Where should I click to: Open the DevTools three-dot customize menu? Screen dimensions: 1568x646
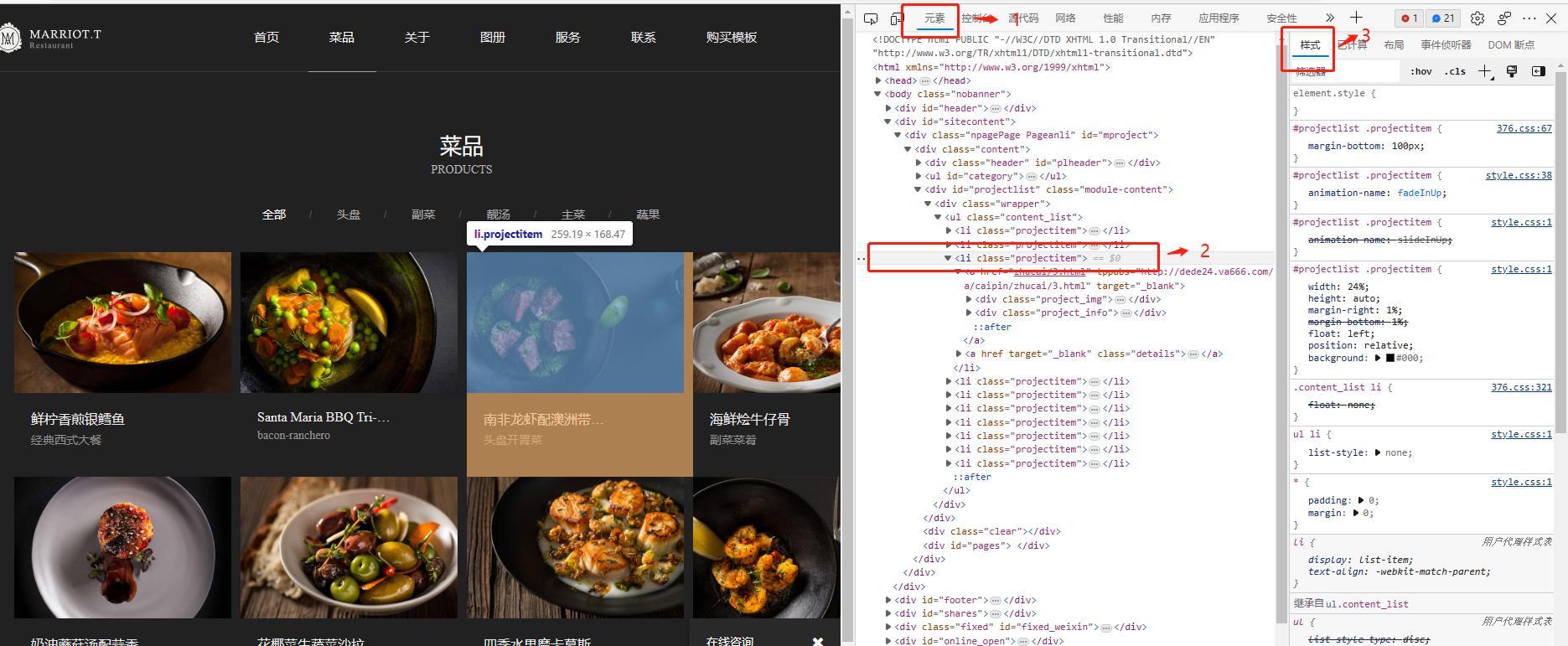click(1529, 18)
